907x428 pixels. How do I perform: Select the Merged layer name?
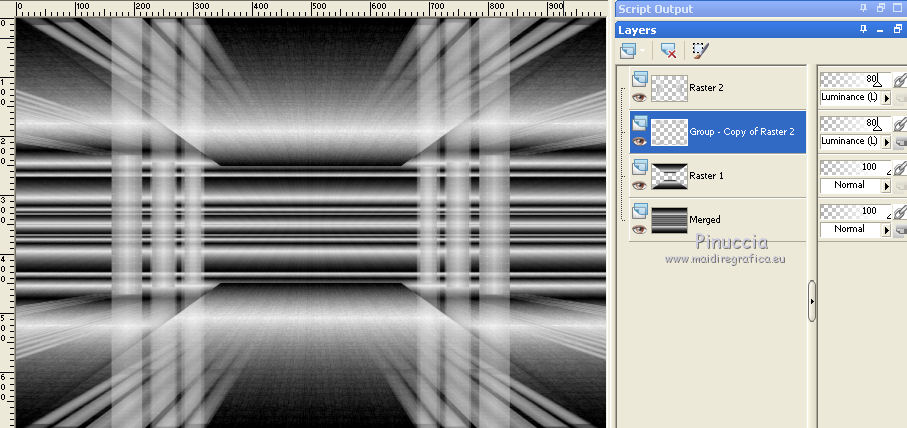point(705,220)
